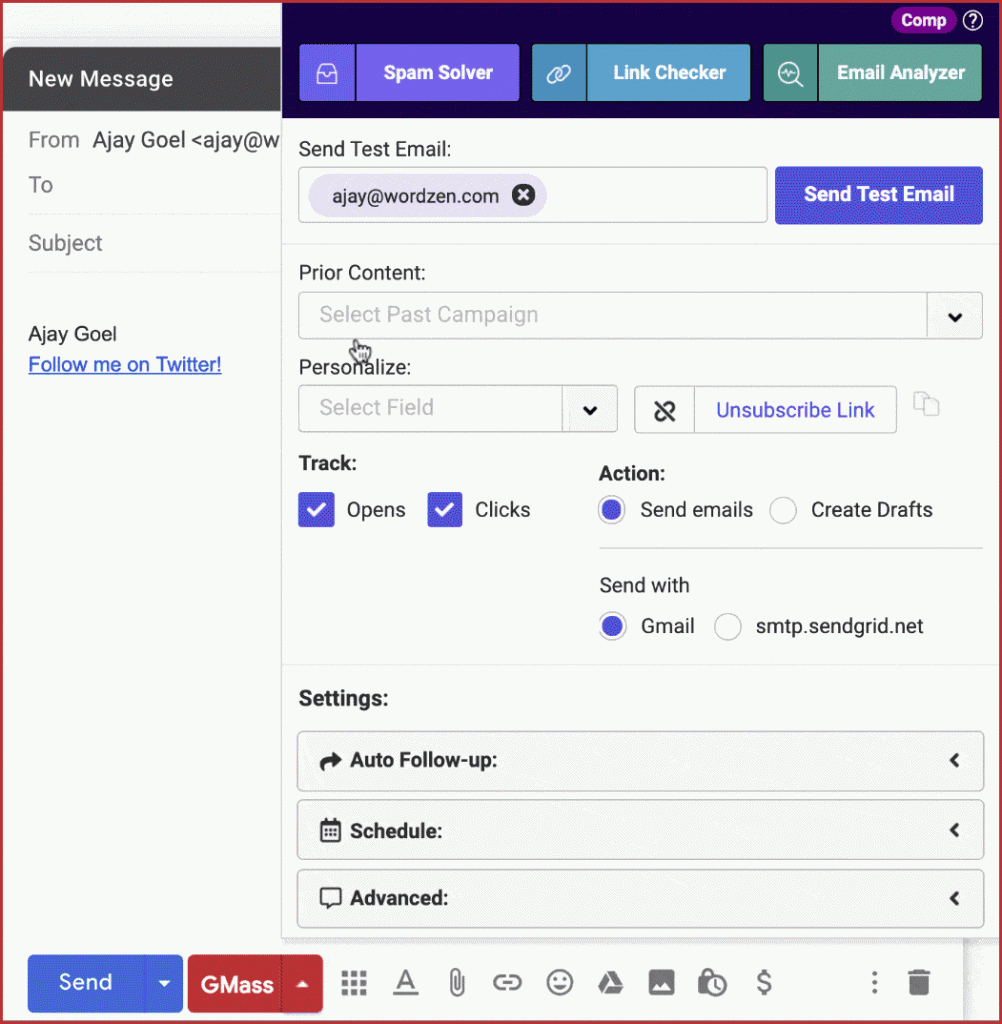This screenshot has height=1024, width=1002.
Task: Remove ajay@wordzen.com test address chip
Action: click(x=522, y=196)
